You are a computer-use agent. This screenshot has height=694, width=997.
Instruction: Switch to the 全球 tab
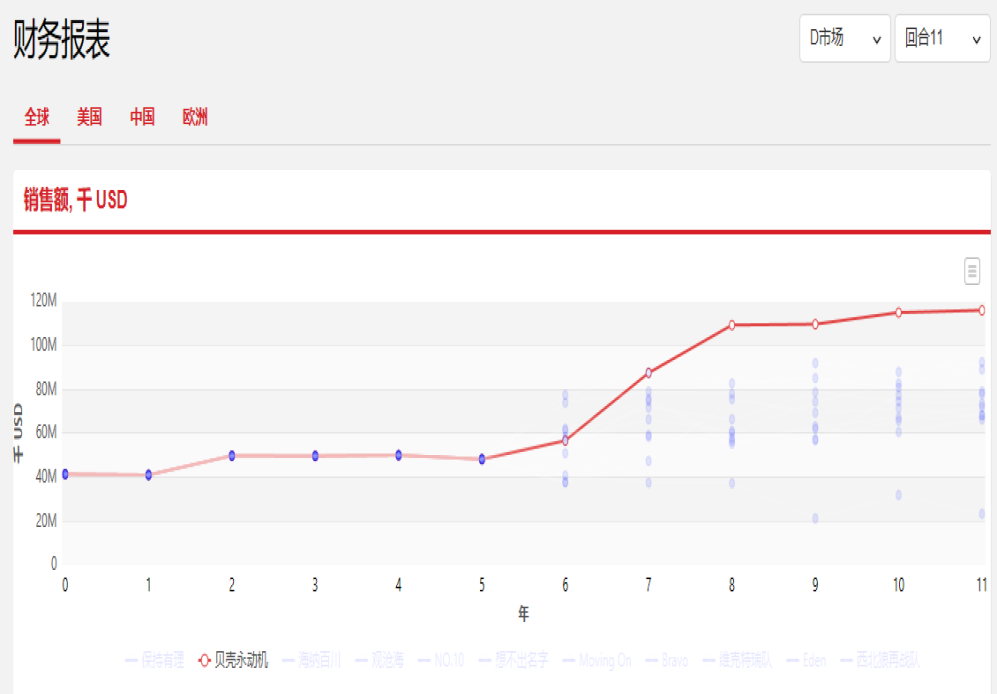pyautogui.click(x=37, y=117)
